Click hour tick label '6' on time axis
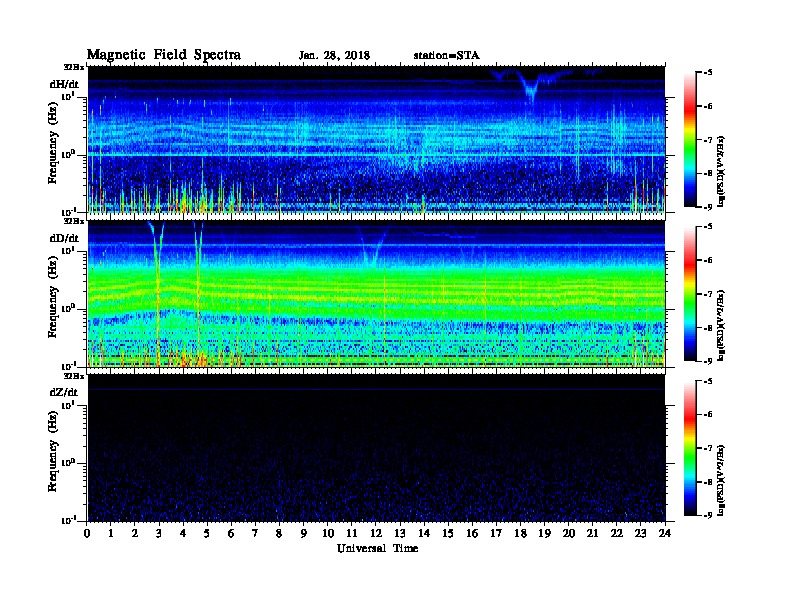 pos(231,533)
